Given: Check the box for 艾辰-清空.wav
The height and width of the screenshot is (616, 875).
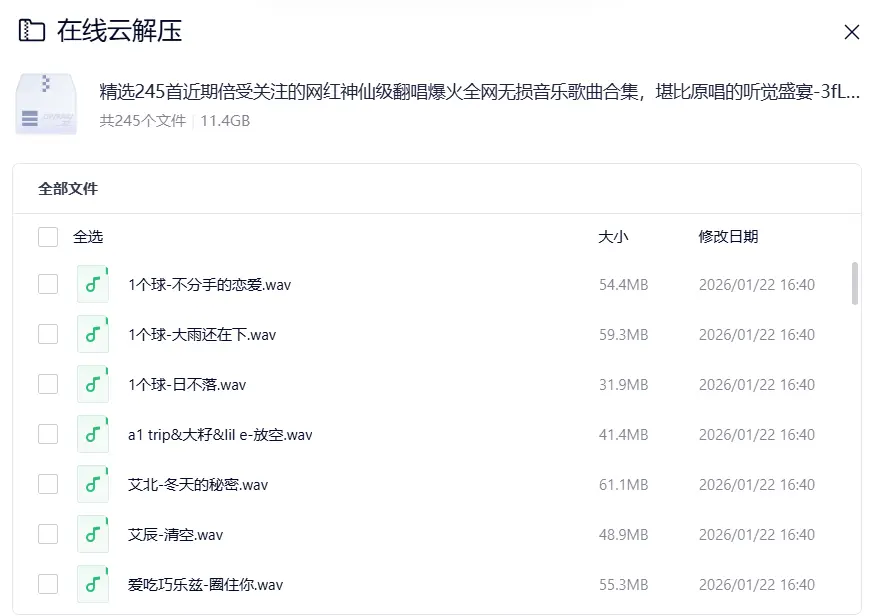Looking at the screenshot, I should (47, 534).
